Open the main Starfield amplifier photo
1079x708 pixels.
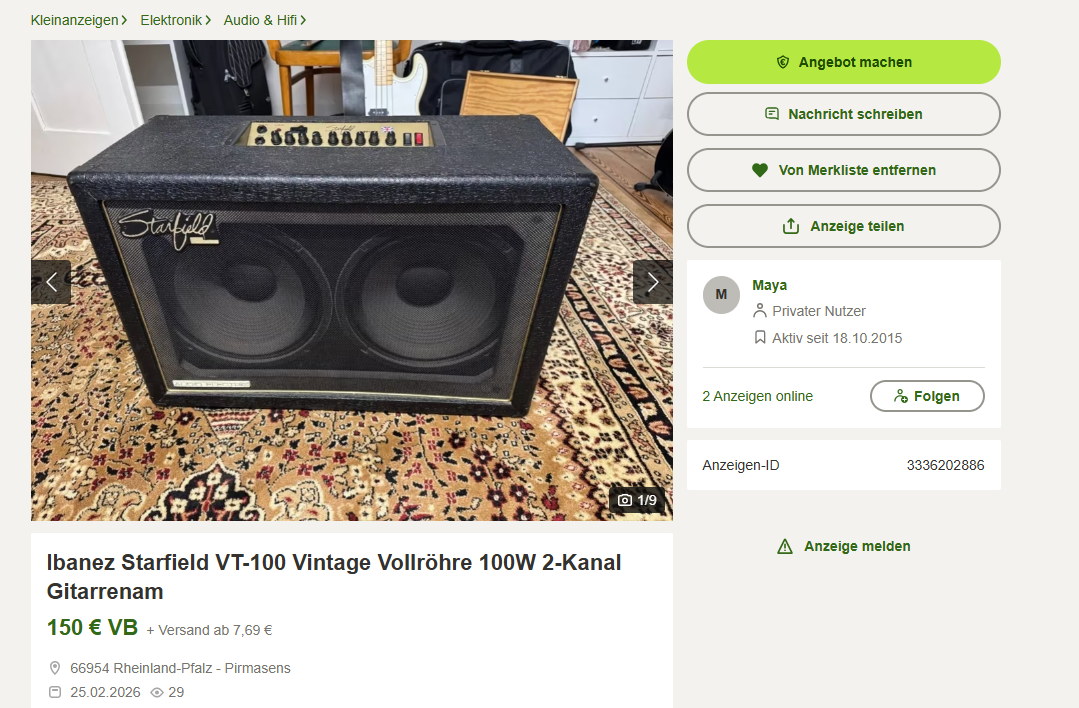pyautogui.click(x=352, y=280)
